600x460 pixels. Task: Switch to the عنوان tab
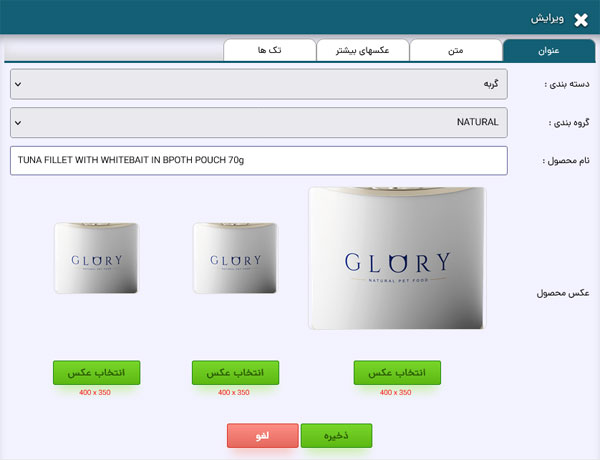(x=549, y=50)
